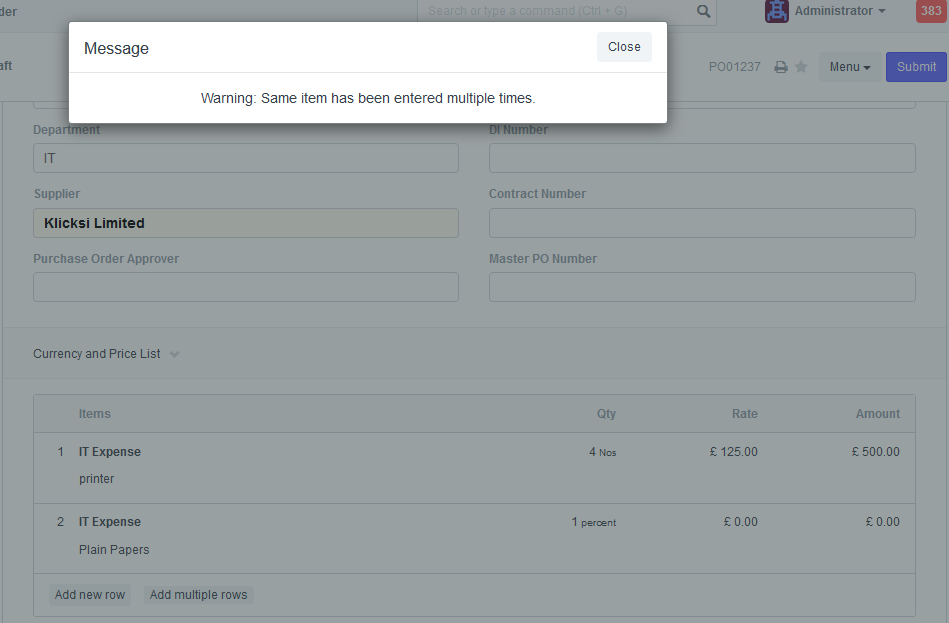Click the Items column header
Viewport: 949px width, 623px height.
tap(94, 414)
